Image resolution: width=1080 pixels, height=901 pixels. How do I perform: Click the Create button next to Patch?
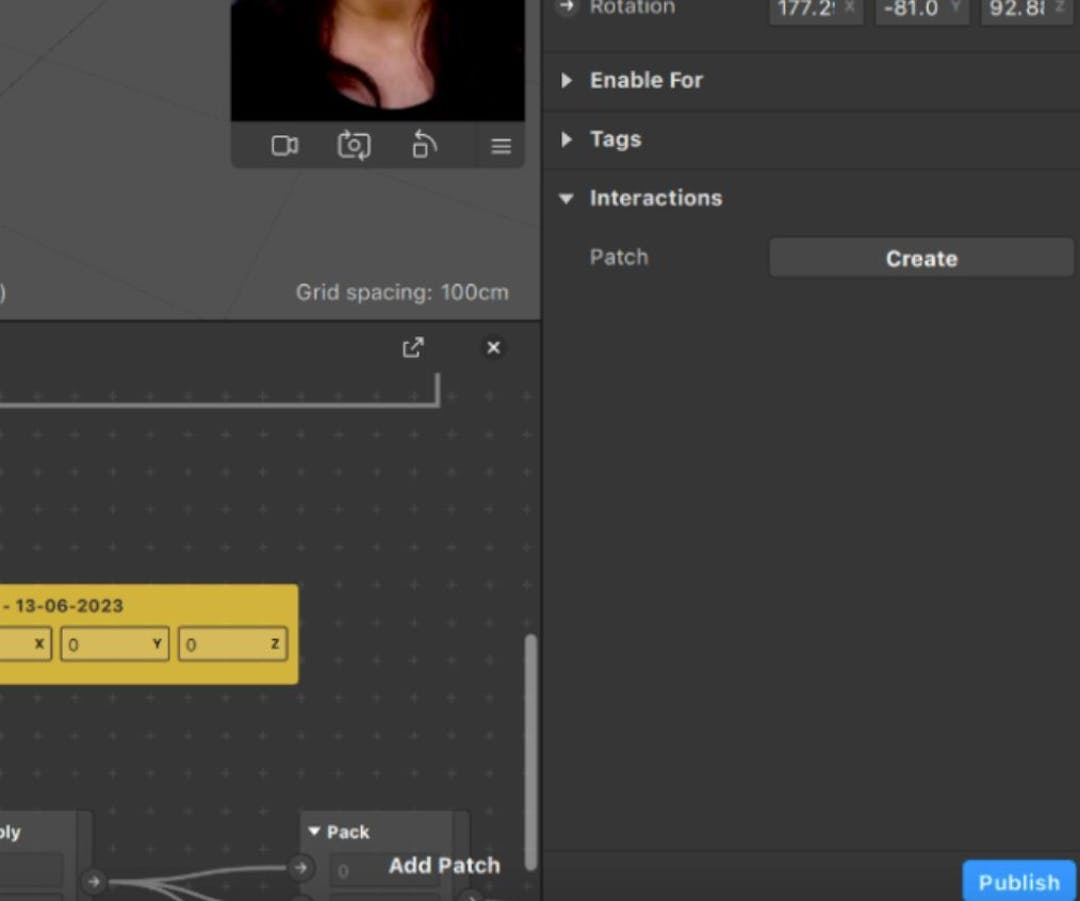pos(920,258)
